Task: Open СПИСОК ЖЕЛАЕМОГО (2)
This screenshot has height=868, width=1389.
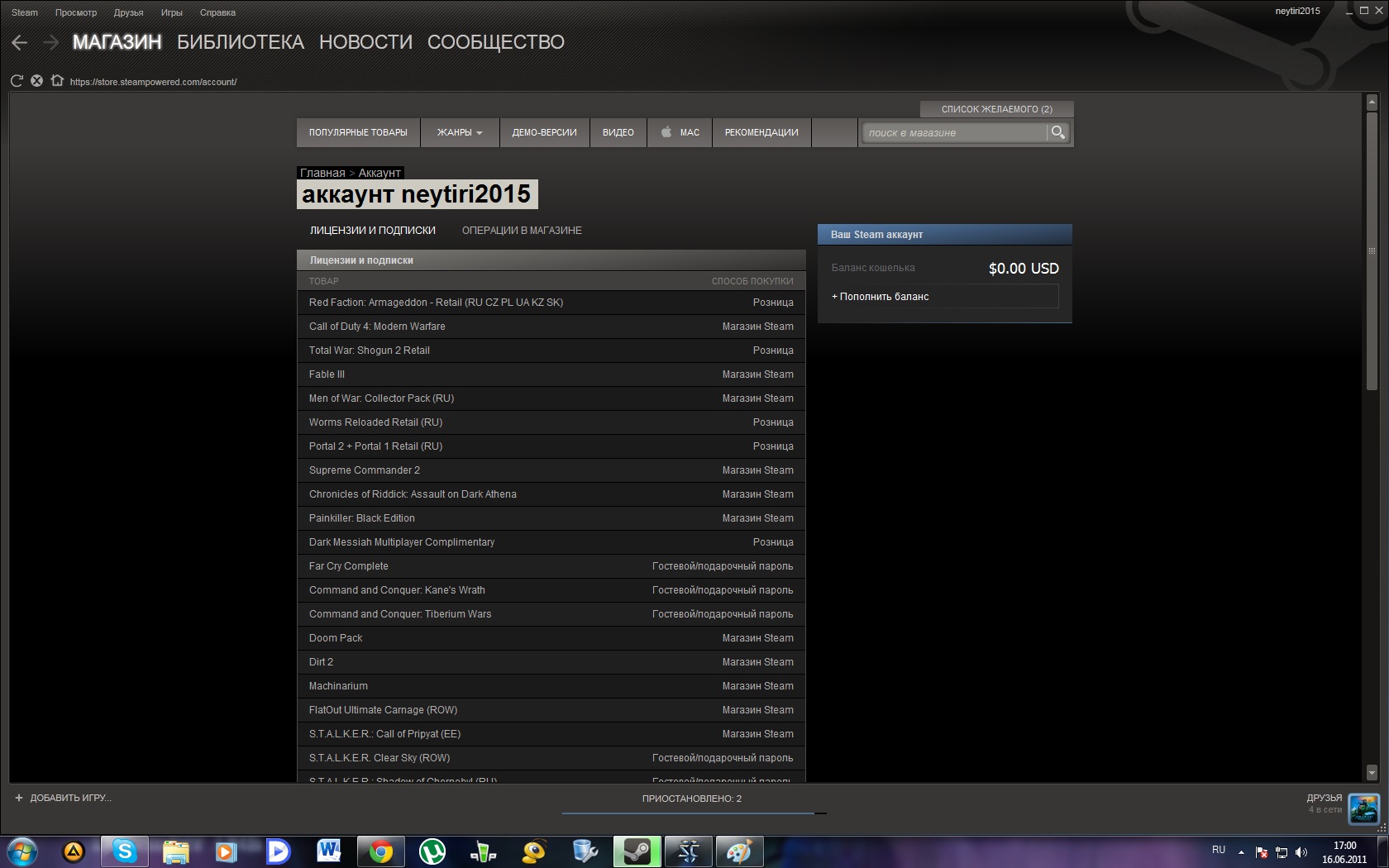Action: coord(997,109)
